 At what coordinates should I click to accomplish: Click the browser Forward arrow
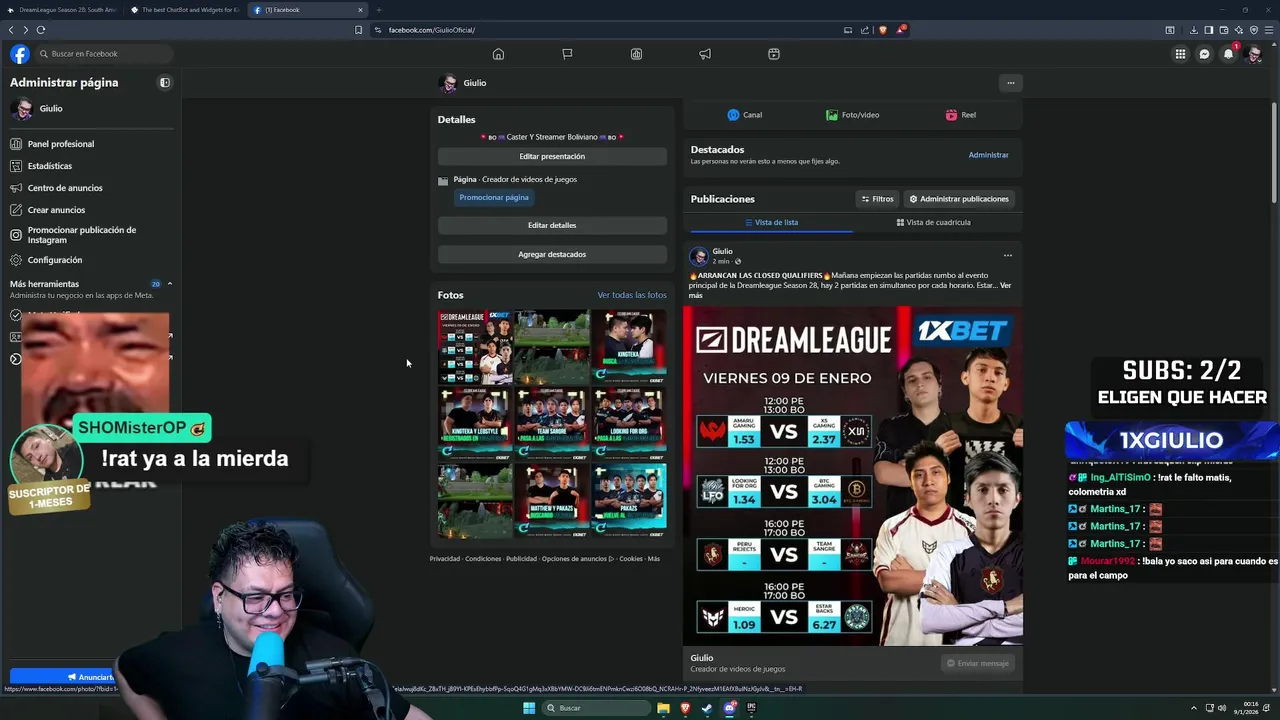[x=26, y=30]
